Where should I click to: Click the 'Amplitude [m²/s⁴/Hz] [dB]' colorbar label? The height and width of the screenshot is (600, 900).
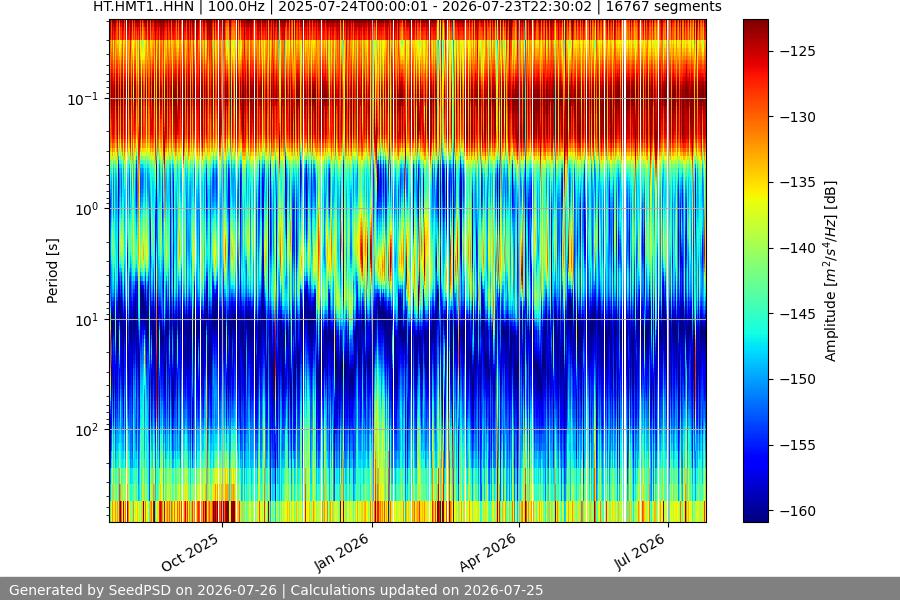tap(831, 271)
